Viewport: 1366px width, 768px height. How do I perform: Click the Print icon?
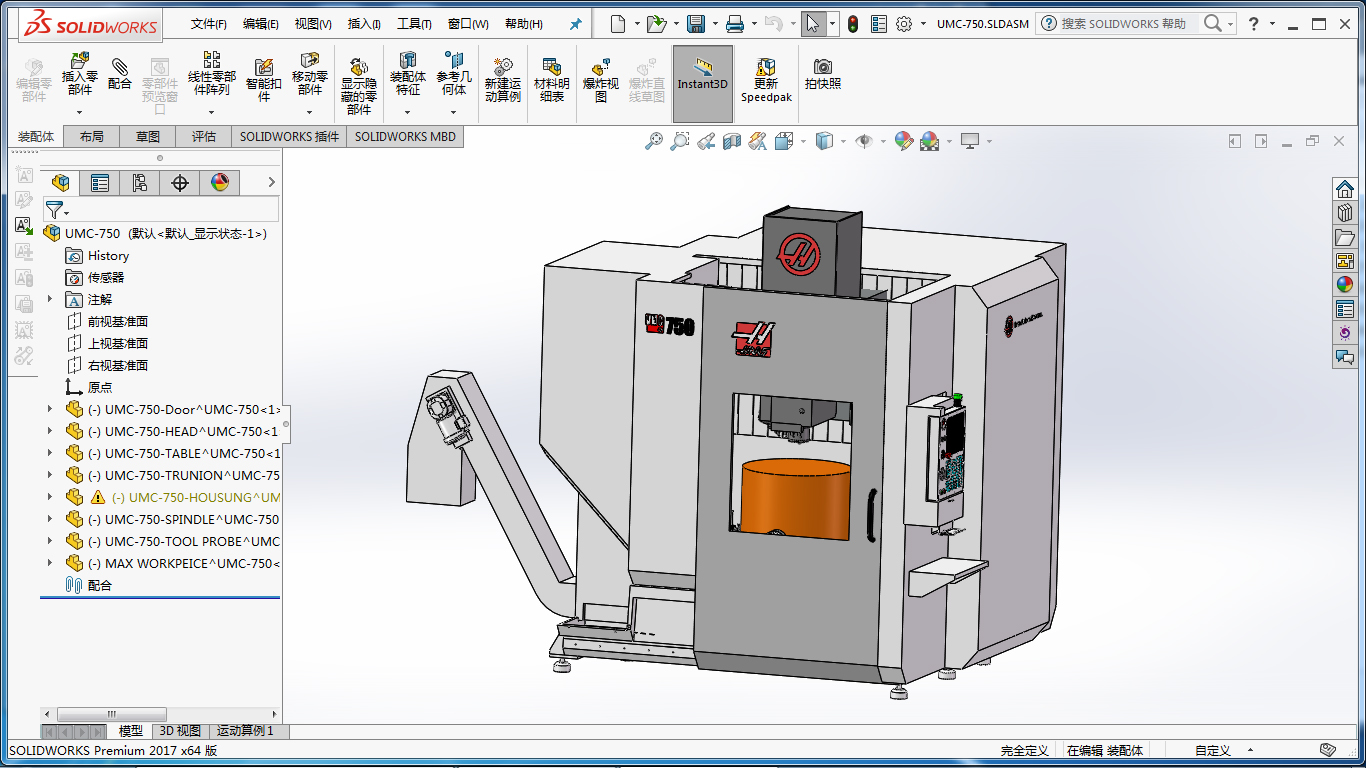click(x=734, y=24)
